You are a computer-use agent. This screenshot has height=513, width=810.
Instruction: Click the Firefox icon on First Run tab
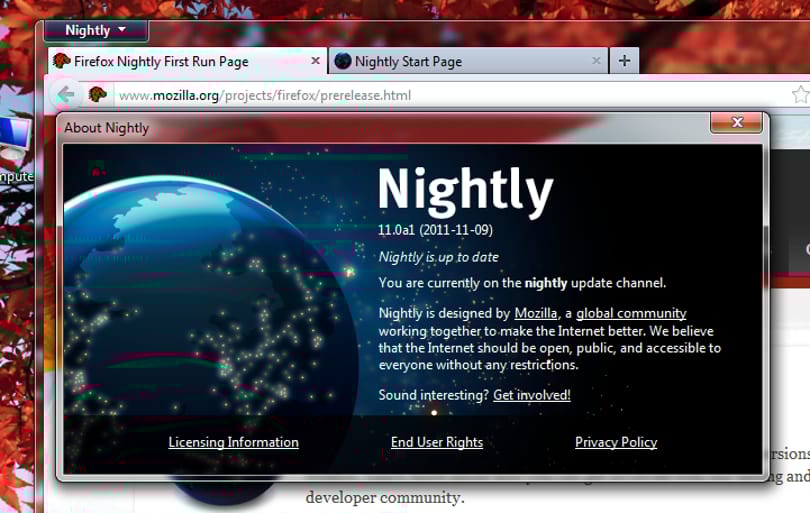point(61,61)
